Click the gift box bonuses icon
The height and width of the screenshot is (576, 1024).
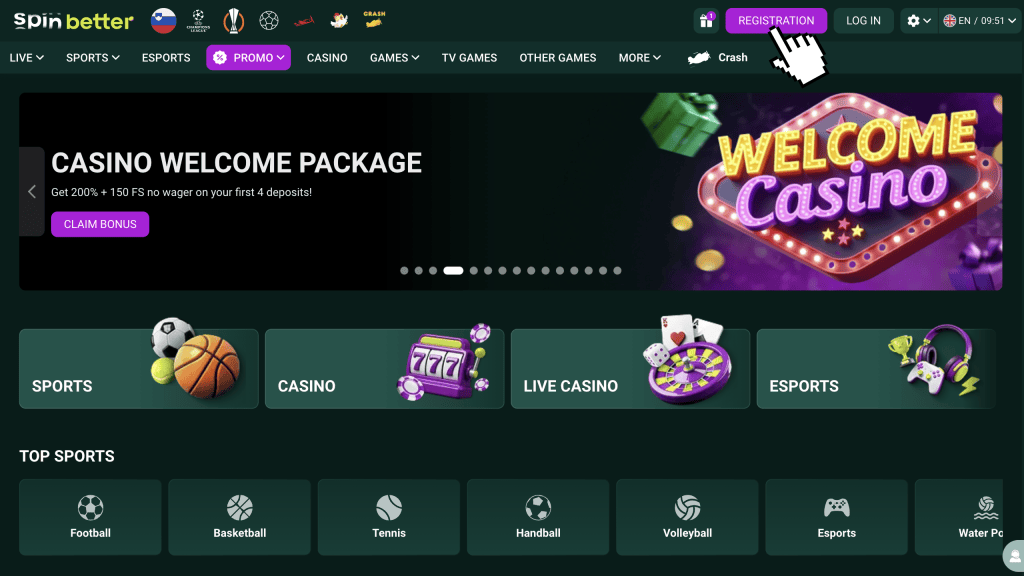tap(706, 21)
